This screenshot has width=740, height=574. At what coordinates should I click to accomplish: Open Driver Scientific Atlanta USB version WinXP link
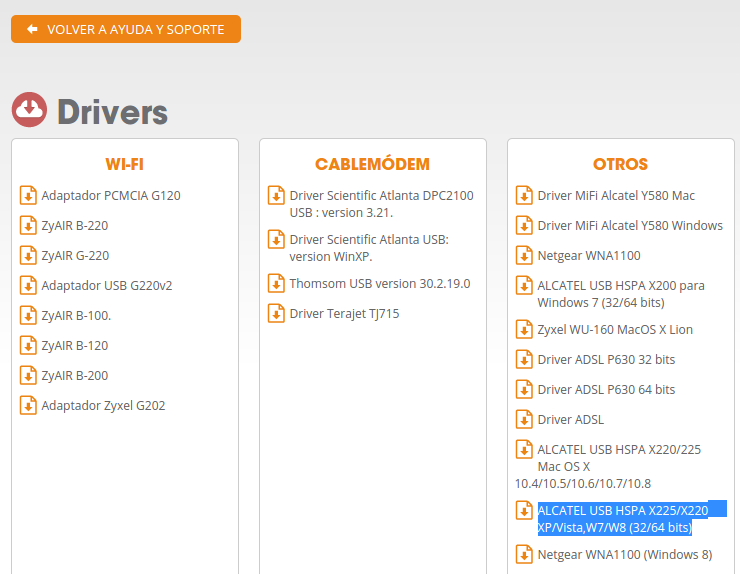click(x=369, y=248)
